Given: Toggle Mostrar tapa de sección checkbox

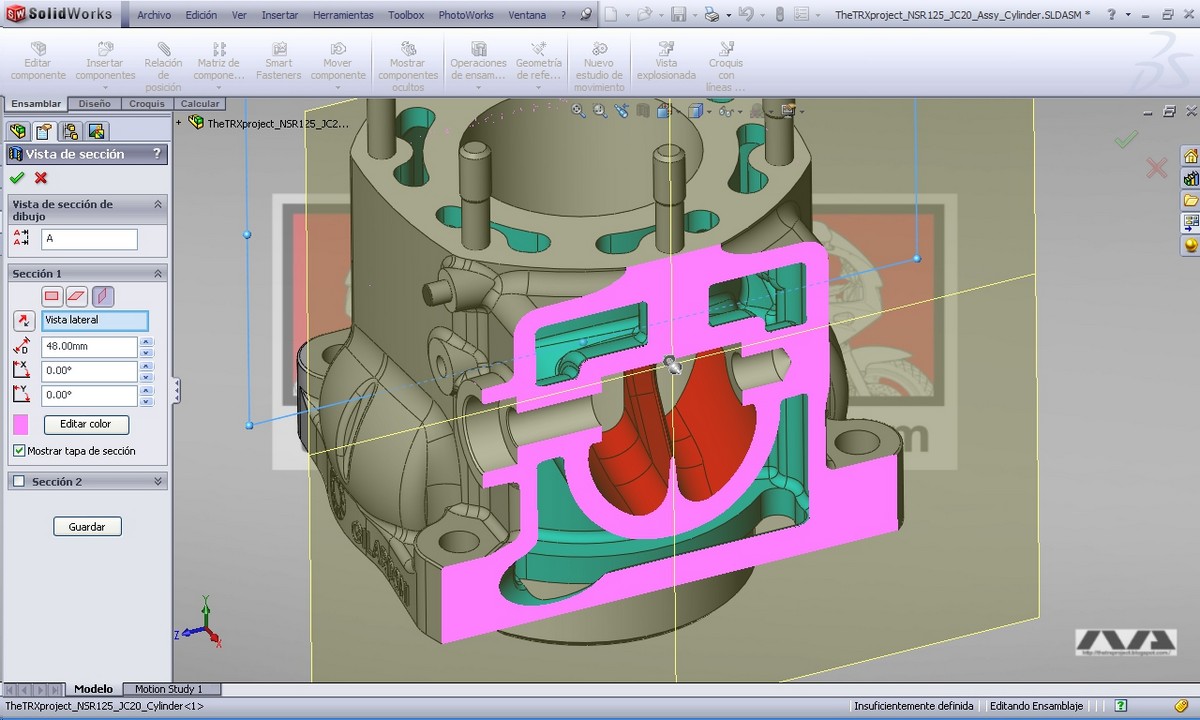Looking at the screenshot, I should tap(19, 451).
